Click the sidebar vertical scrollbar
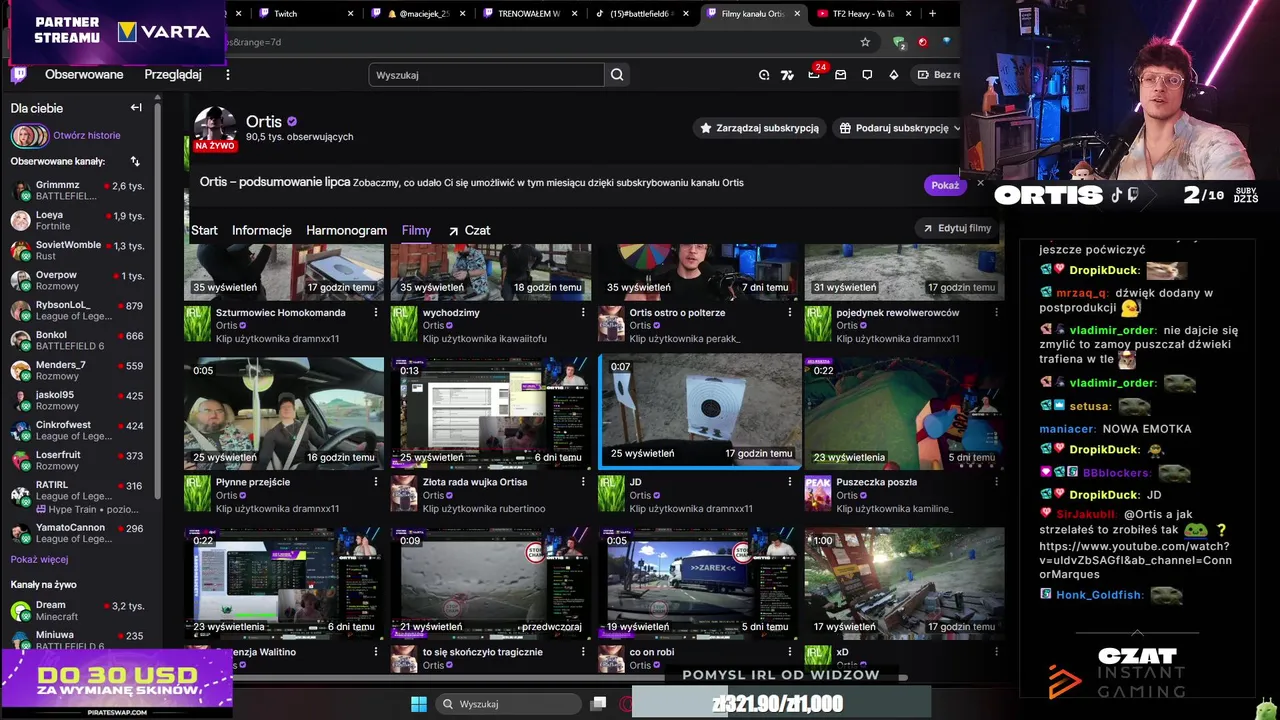The image size is (1280, 720). [x=158, y=300]
